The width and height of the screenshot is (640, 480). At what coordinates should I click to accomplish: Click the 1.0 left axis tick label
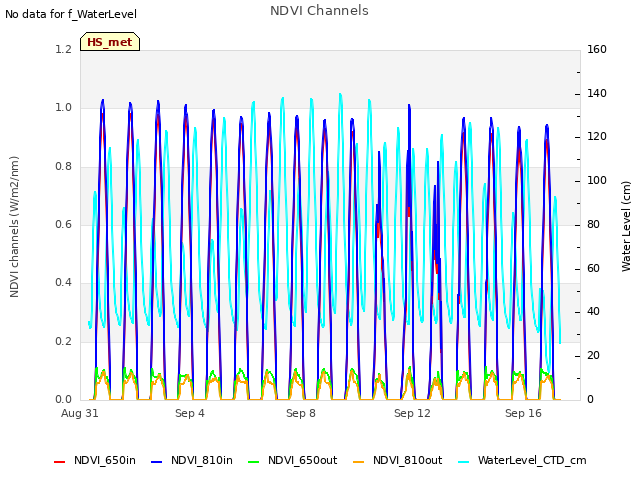coord(63,108)
